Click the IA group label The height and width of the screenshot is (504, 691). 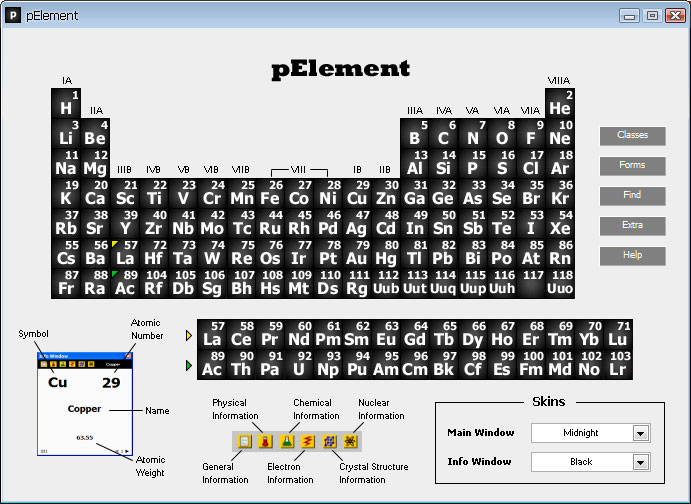[67, 81]
